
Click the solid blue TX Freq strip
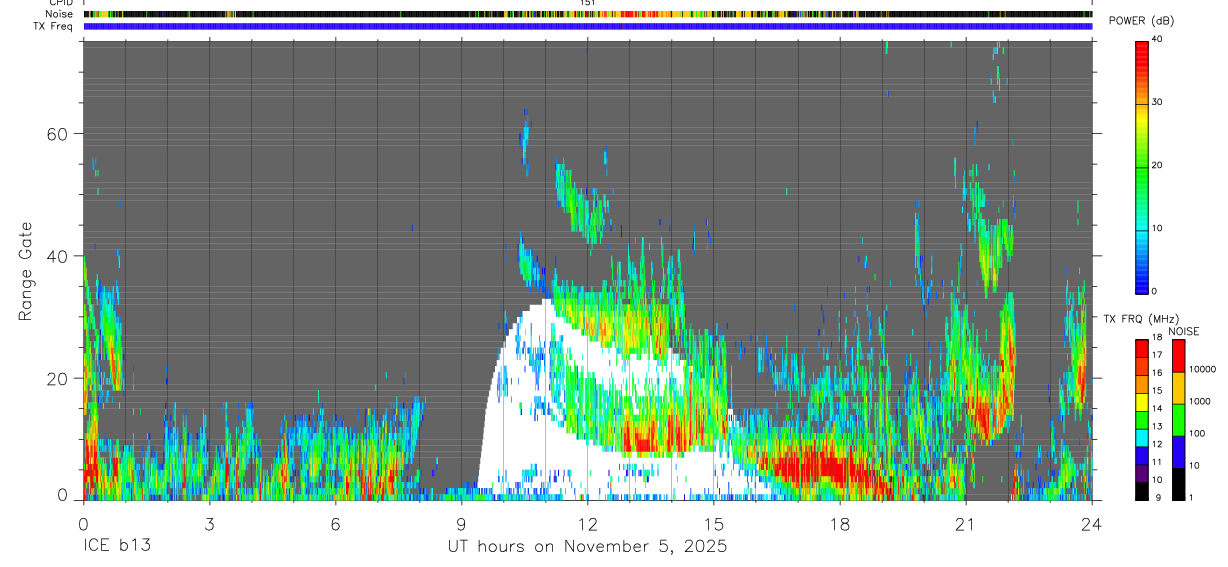click(587, 26)
